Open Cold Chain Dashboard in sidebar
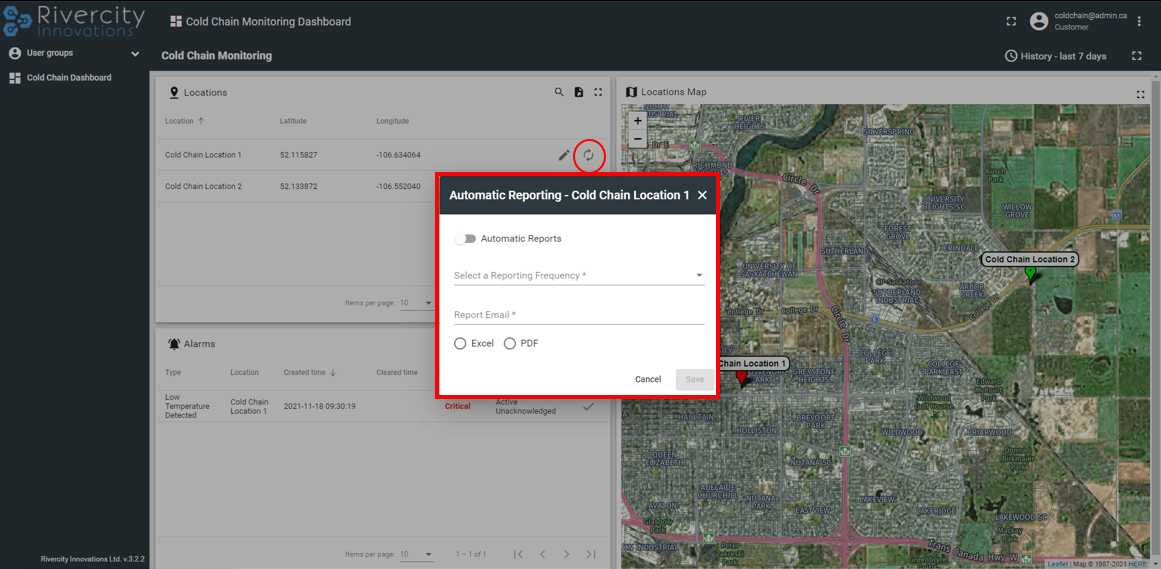Viewport: 1161px width, 569px height. tap(68, 78)
